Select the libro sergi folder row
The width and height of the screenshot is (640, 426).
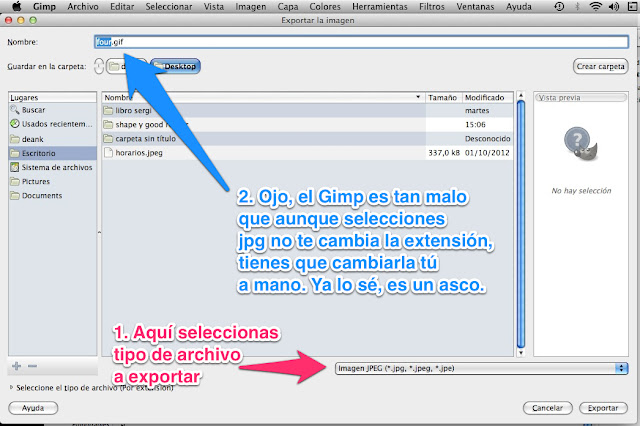pos(307,110)
